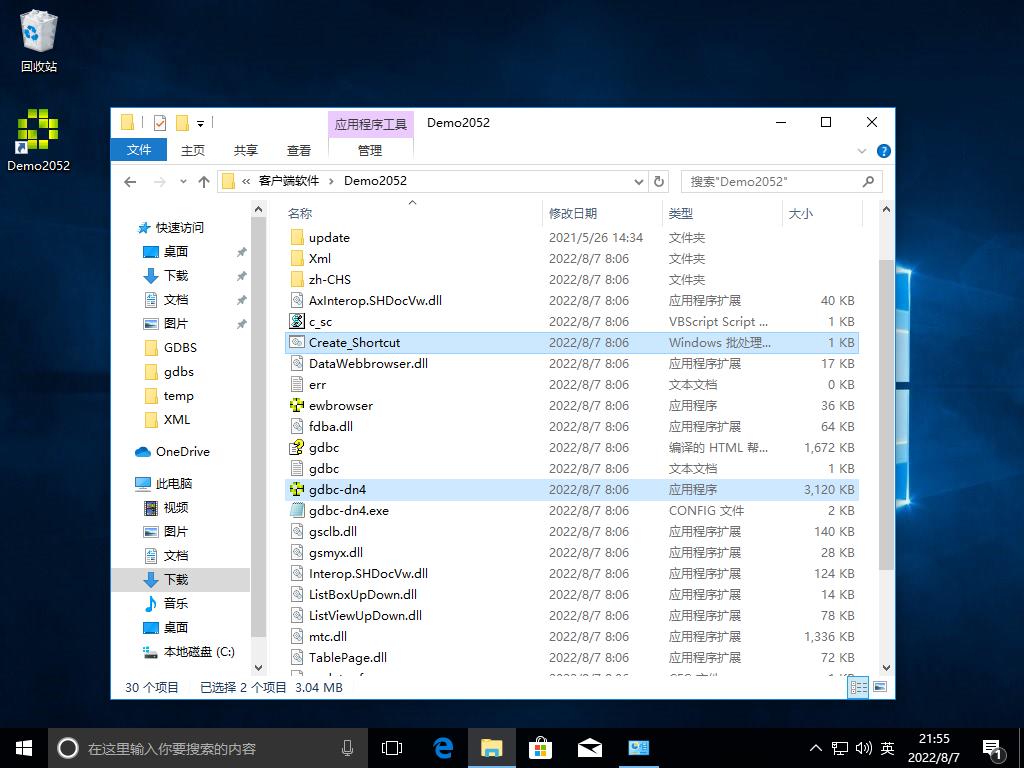The height and width of the screenshot is (768, 1024).
Task: Expand the address bar history dropdown
Action: [639, 182]
